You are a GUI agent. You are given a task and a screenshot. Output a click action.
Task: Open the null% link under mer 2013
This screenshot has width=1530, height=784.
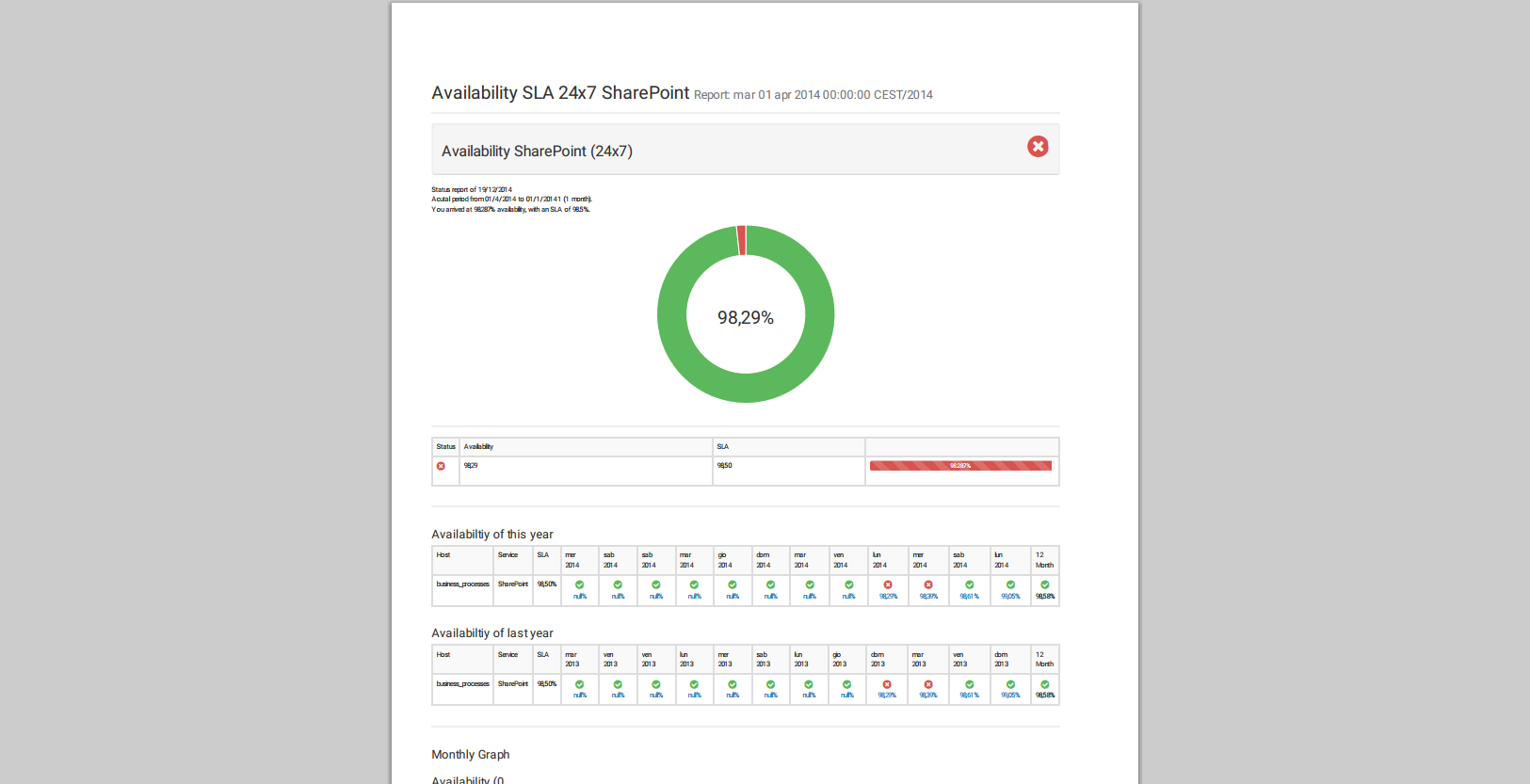coord(733,696)
